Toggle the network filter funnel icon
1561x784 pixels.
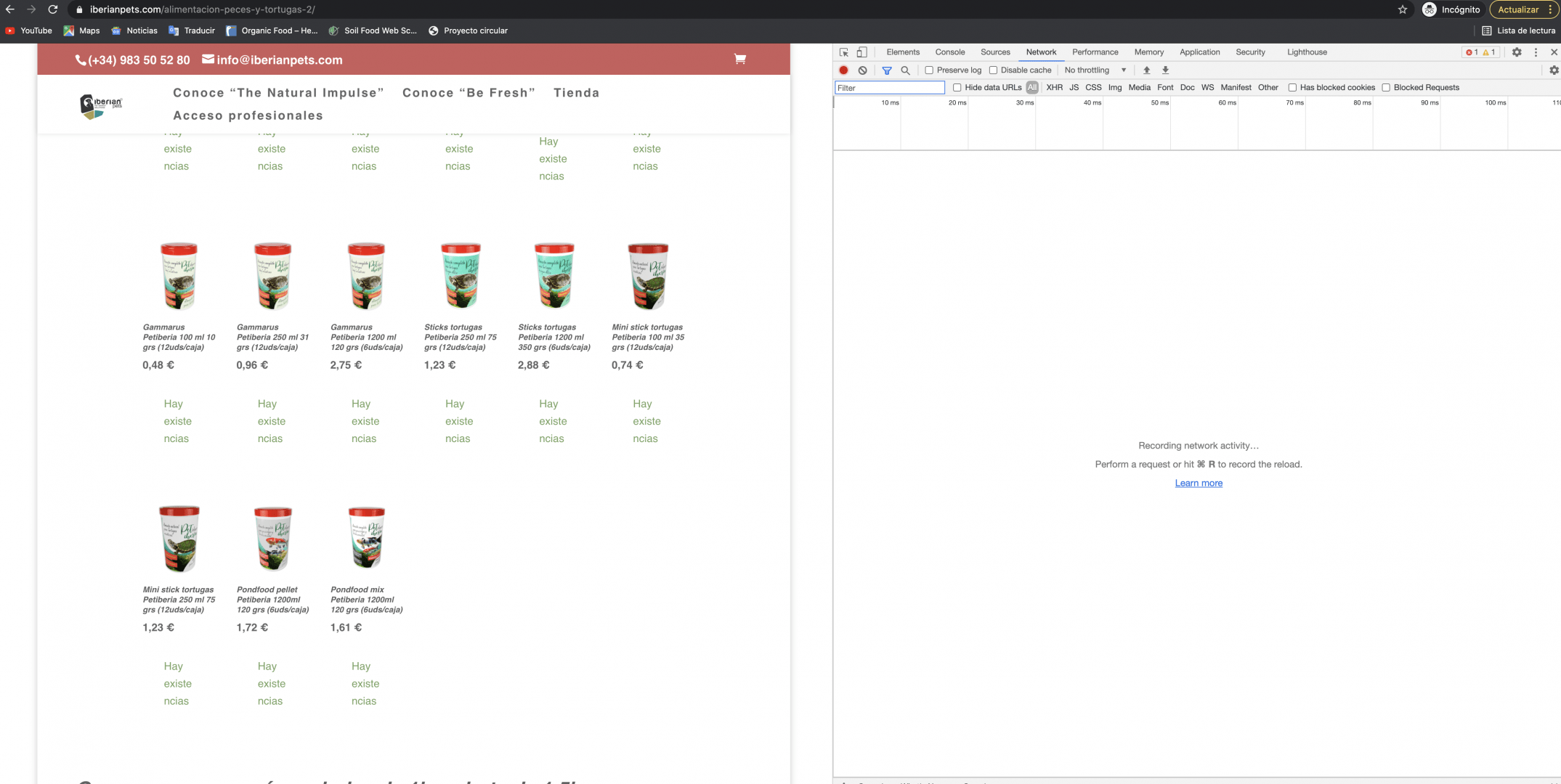pos(887,70)
